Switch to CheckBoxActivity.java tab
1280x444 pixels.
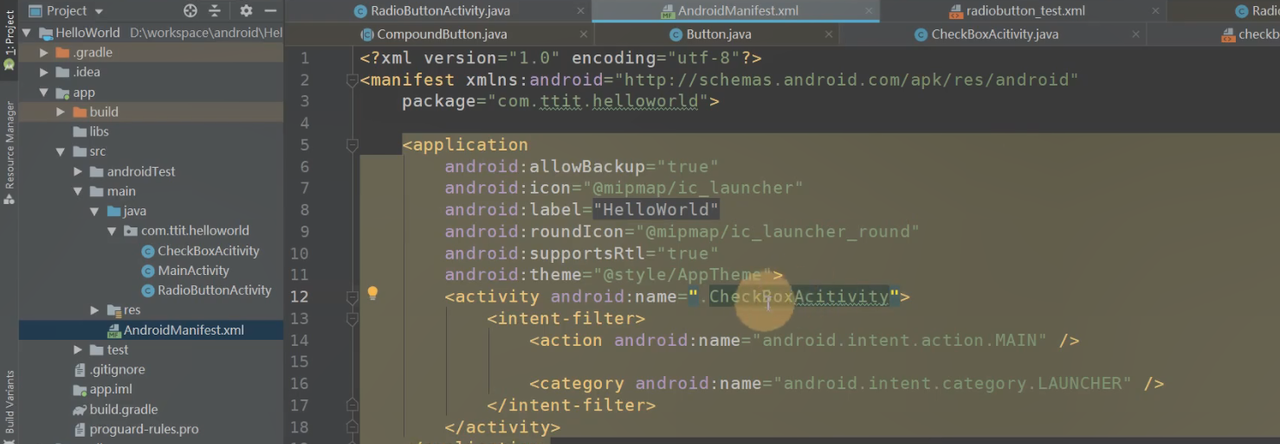point(995,34)
